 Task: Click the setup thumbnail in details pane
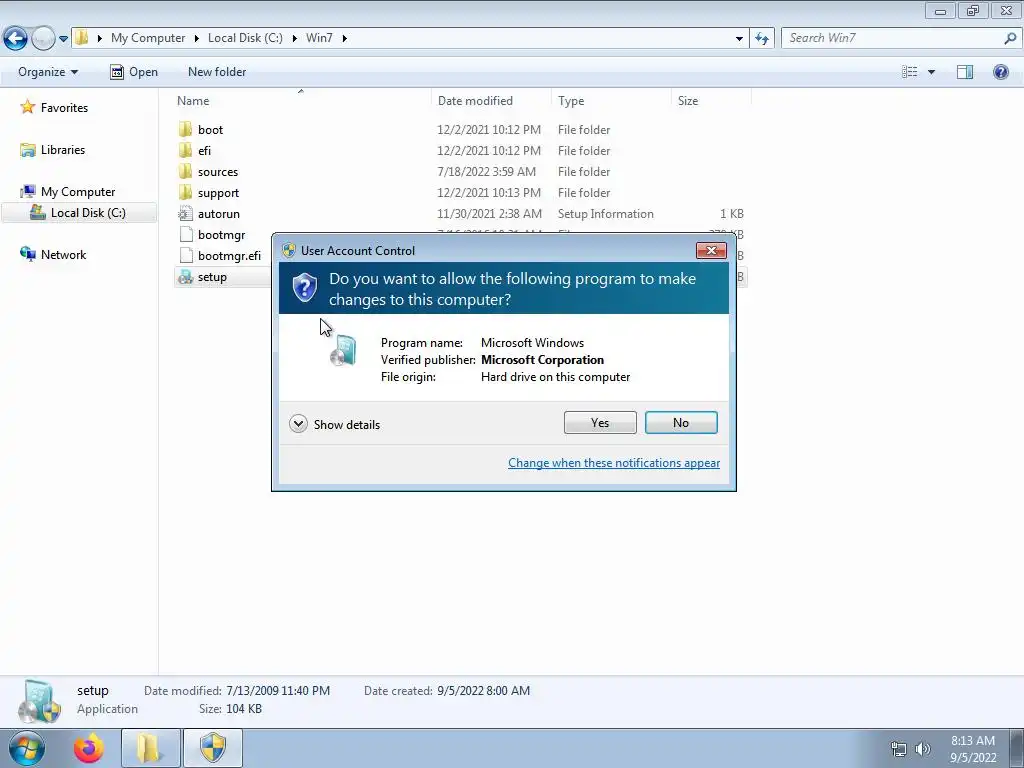click(x=39, y=701)
